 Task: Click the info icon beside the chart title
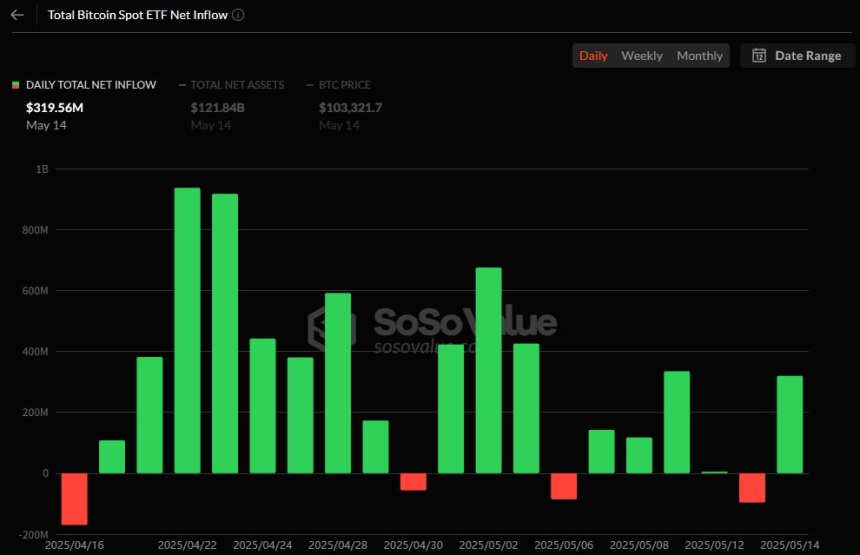238,15
